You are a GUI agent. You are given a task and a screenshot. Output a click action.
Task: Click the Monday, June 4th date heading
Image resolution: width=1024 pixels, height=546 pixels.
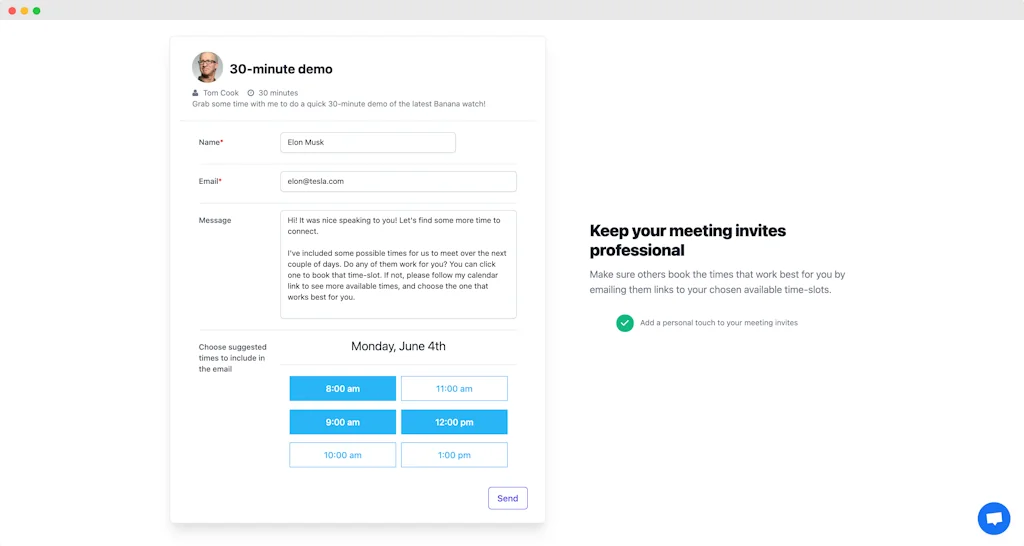(x=398, y=346)
